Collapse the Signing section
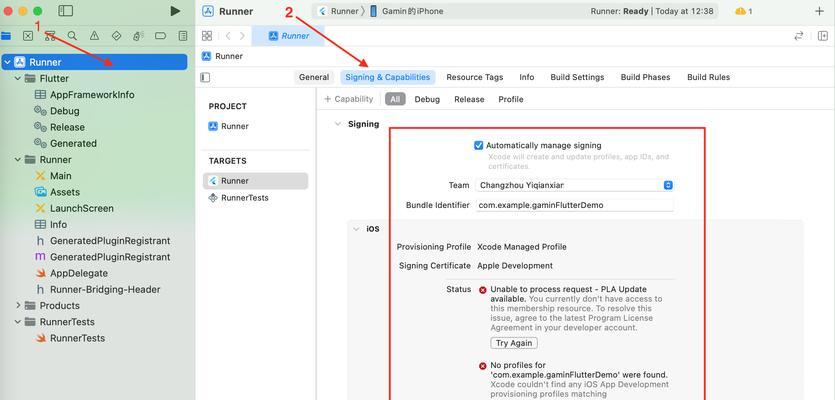835x400 pixels. coord(337,124)
